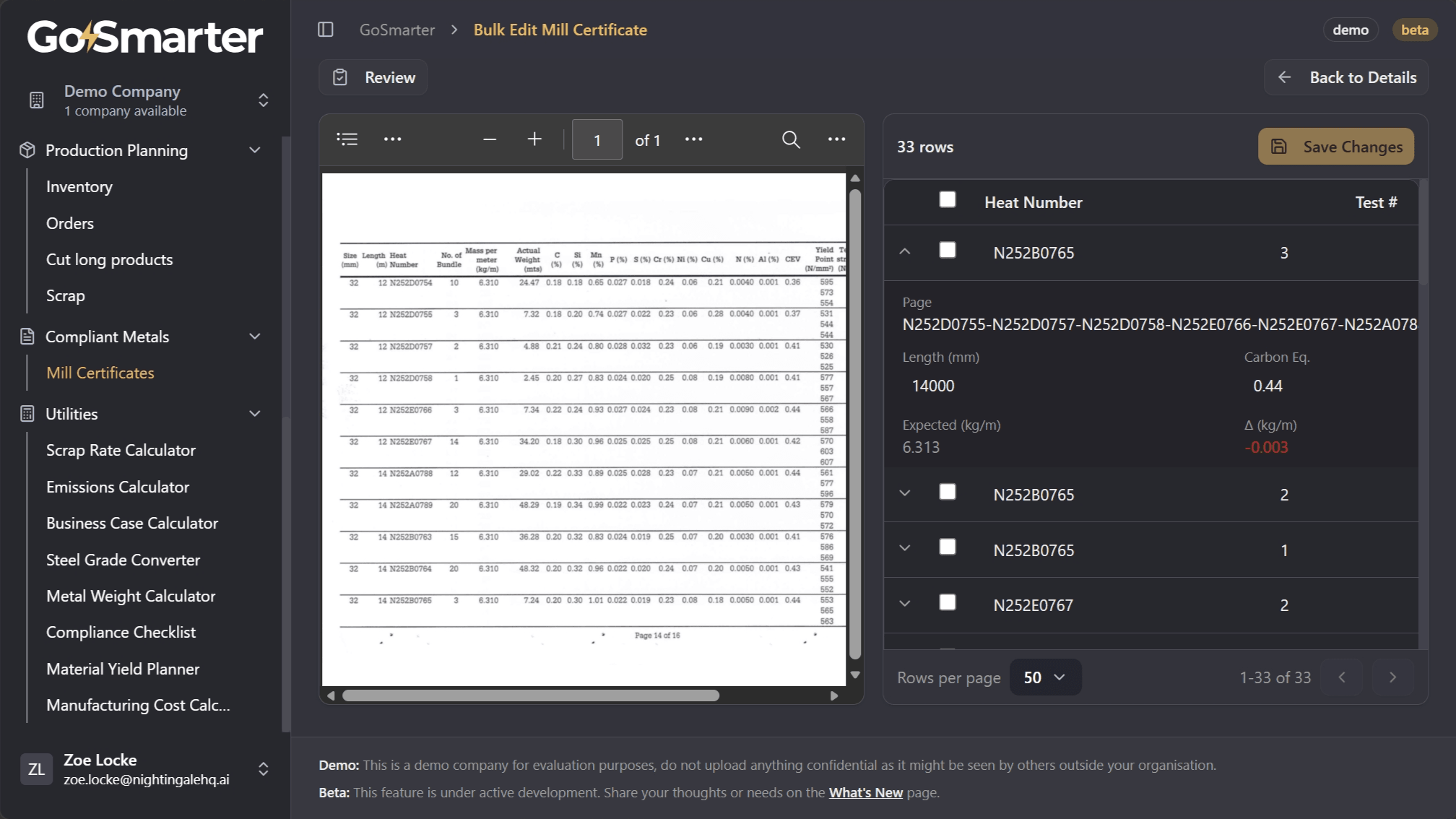The width and height of the screenshot is (1456, 819).
Task: Open the Scrap Rate Calculator
Action: point(121,451)
